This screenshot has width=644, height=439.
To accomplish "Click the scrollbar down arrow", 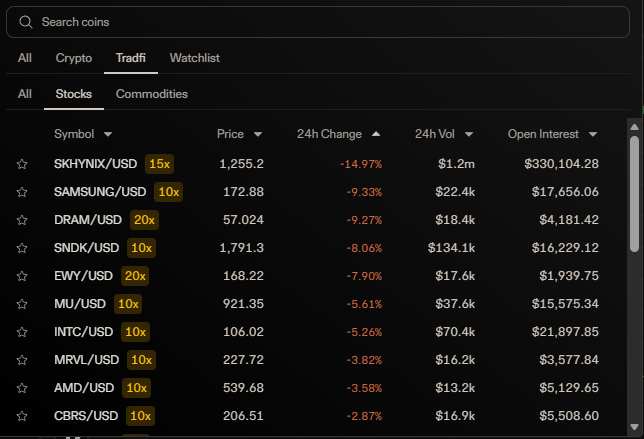I will point(634,427).
